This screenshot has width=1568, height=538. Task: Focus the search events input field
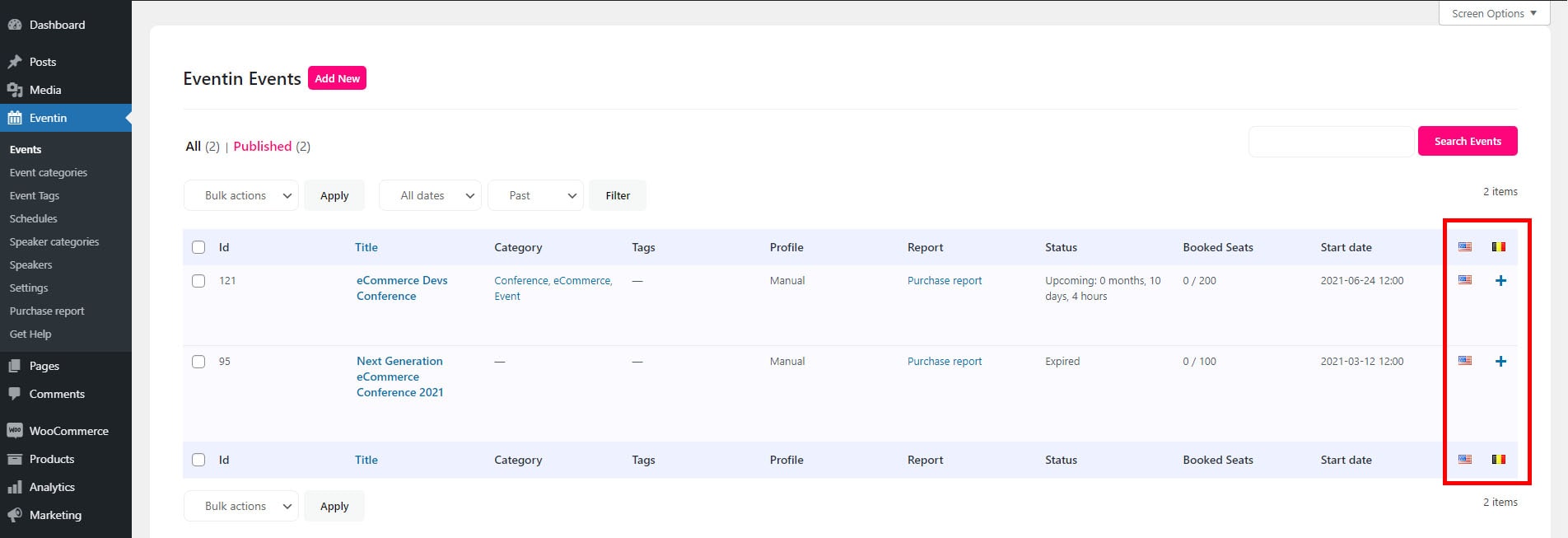1331,141
